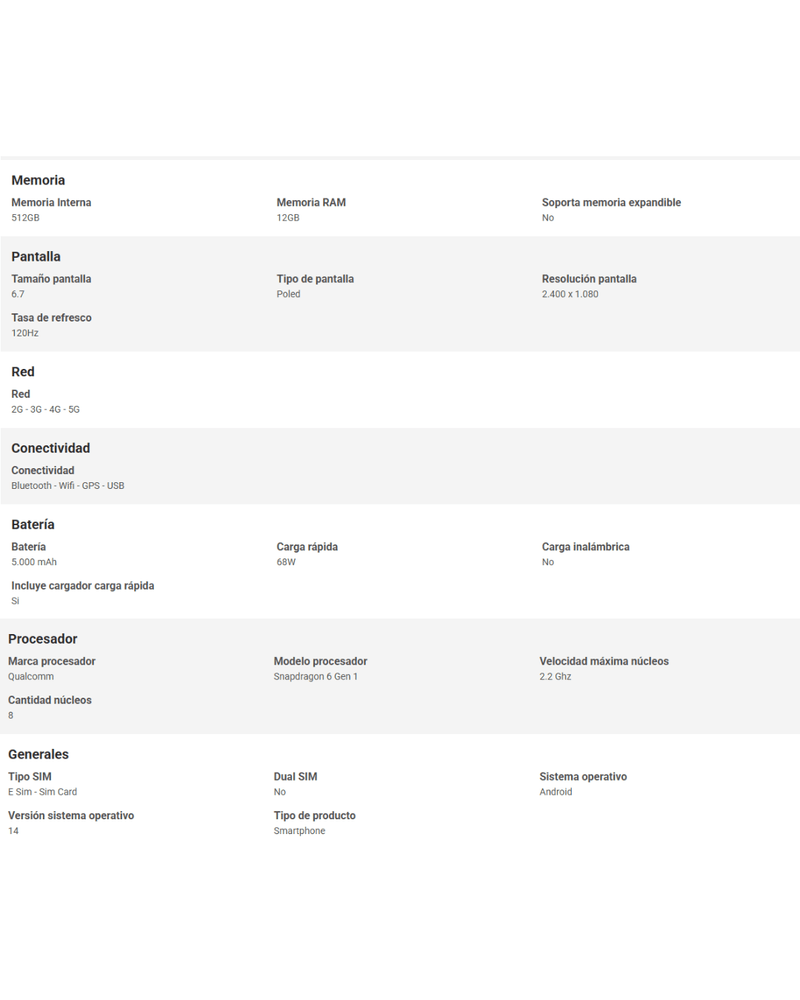Click the Carga inalámbrica label
Screen dimensions: 800x1000
coord(586,547)
